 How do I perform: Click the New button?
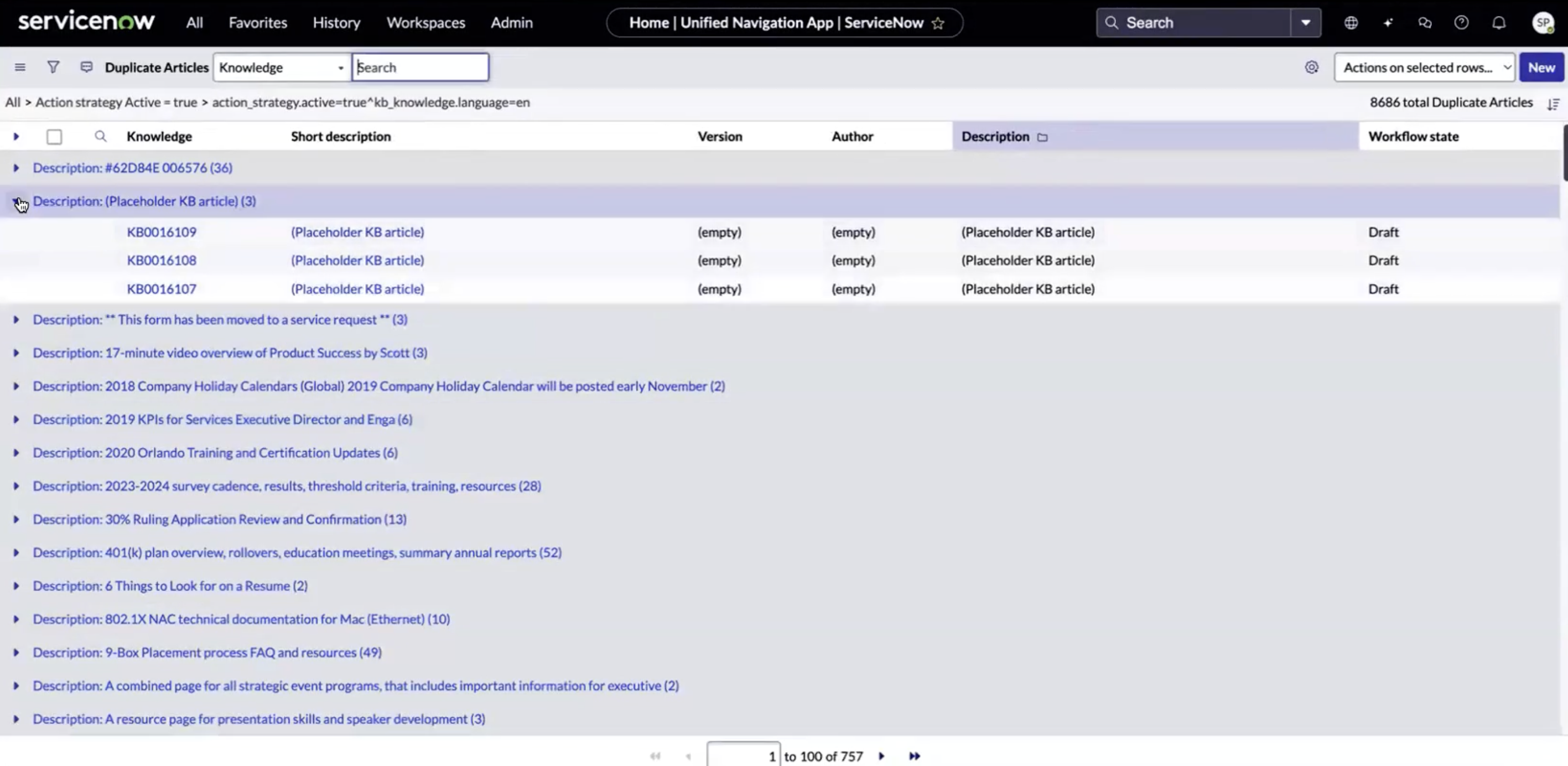pos(1541,67)
